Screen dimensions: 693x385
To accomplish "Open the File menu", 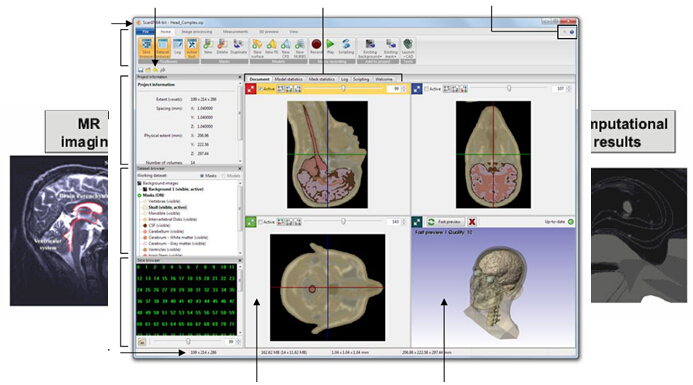I will [x=145, y=32].
